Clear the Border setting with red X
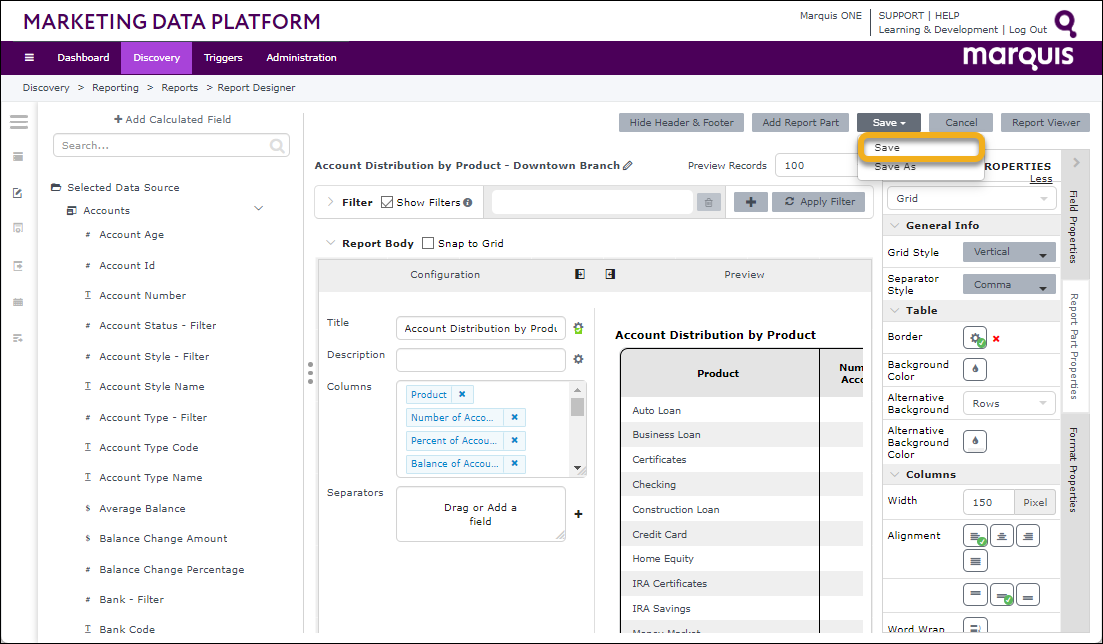 tap(996, 339)
